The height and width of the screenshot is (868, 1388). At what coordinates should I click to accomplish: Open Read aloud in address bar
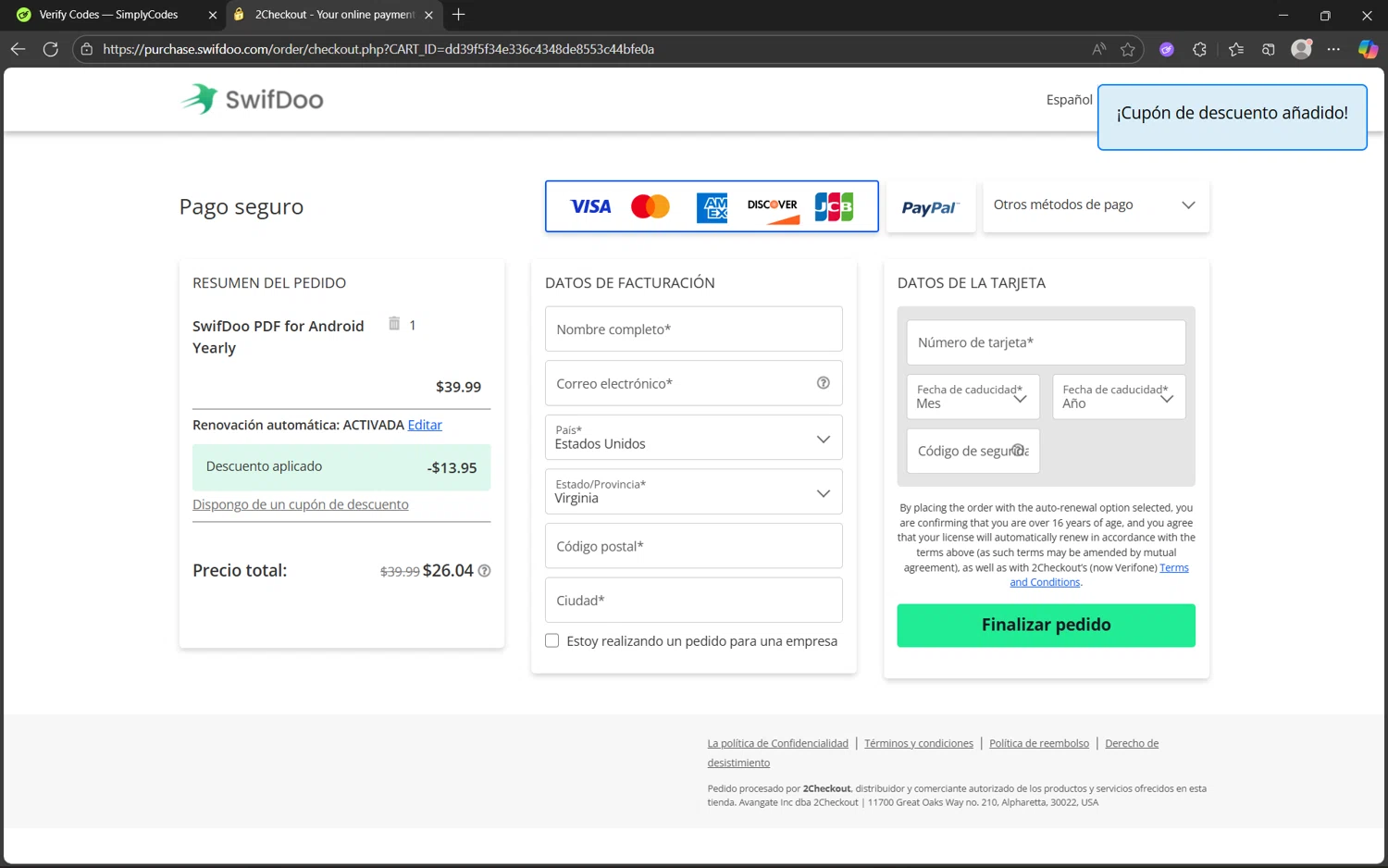pyautogui.click(x=1098, y=49)
